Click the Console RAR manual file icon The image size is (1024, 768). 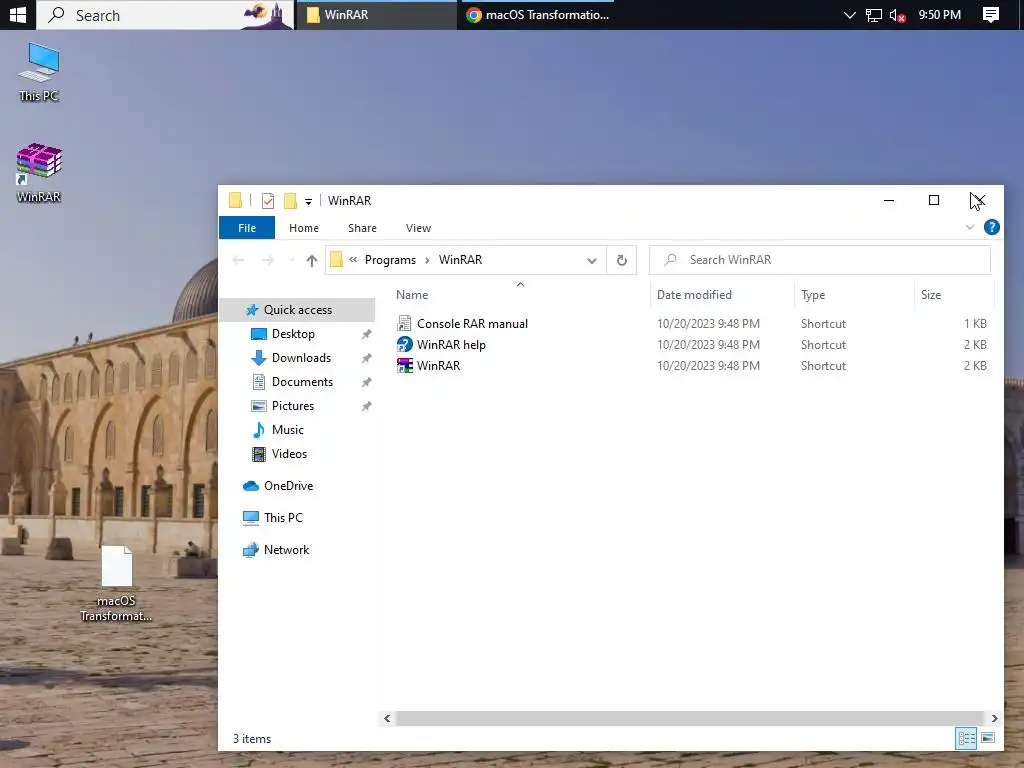[x=404, y=323]
